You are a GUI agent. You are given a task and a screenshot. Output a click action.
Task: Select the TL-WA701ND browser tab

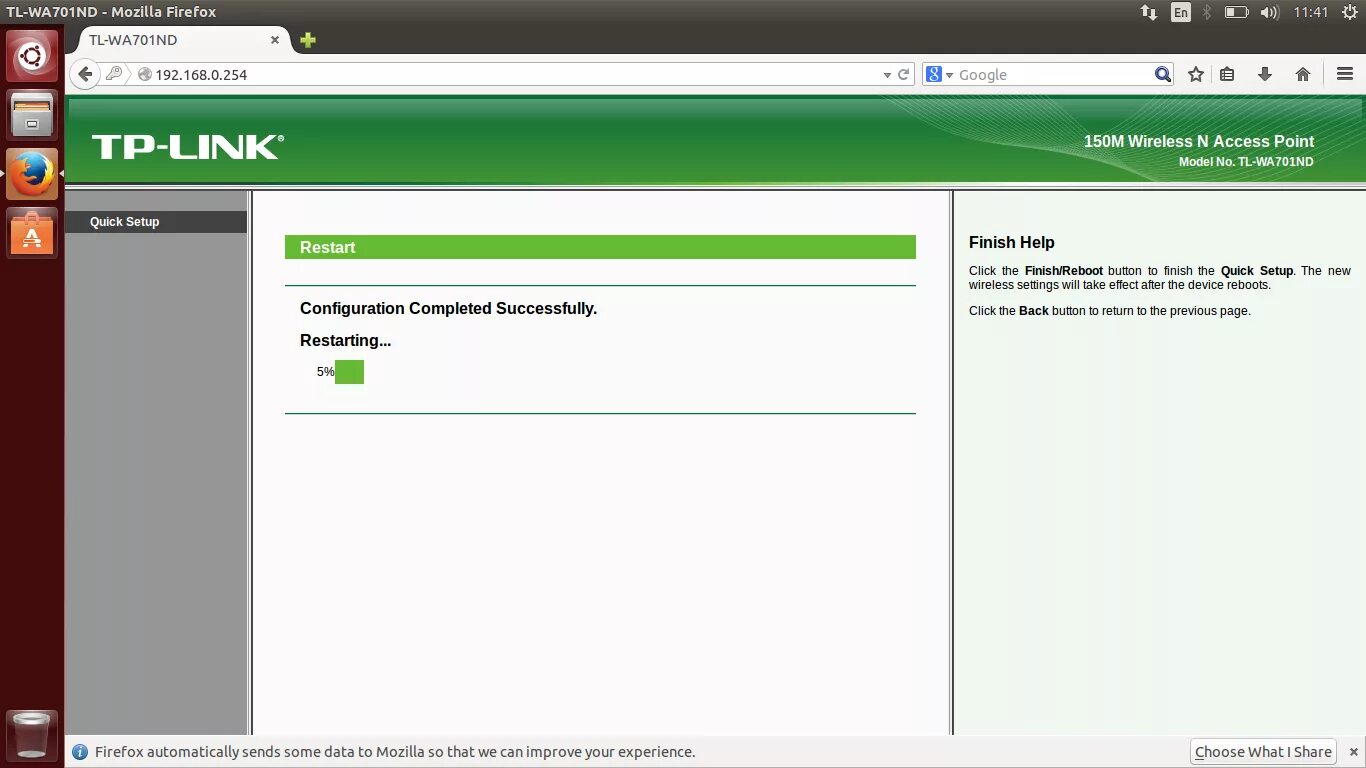tap(178, 40)
